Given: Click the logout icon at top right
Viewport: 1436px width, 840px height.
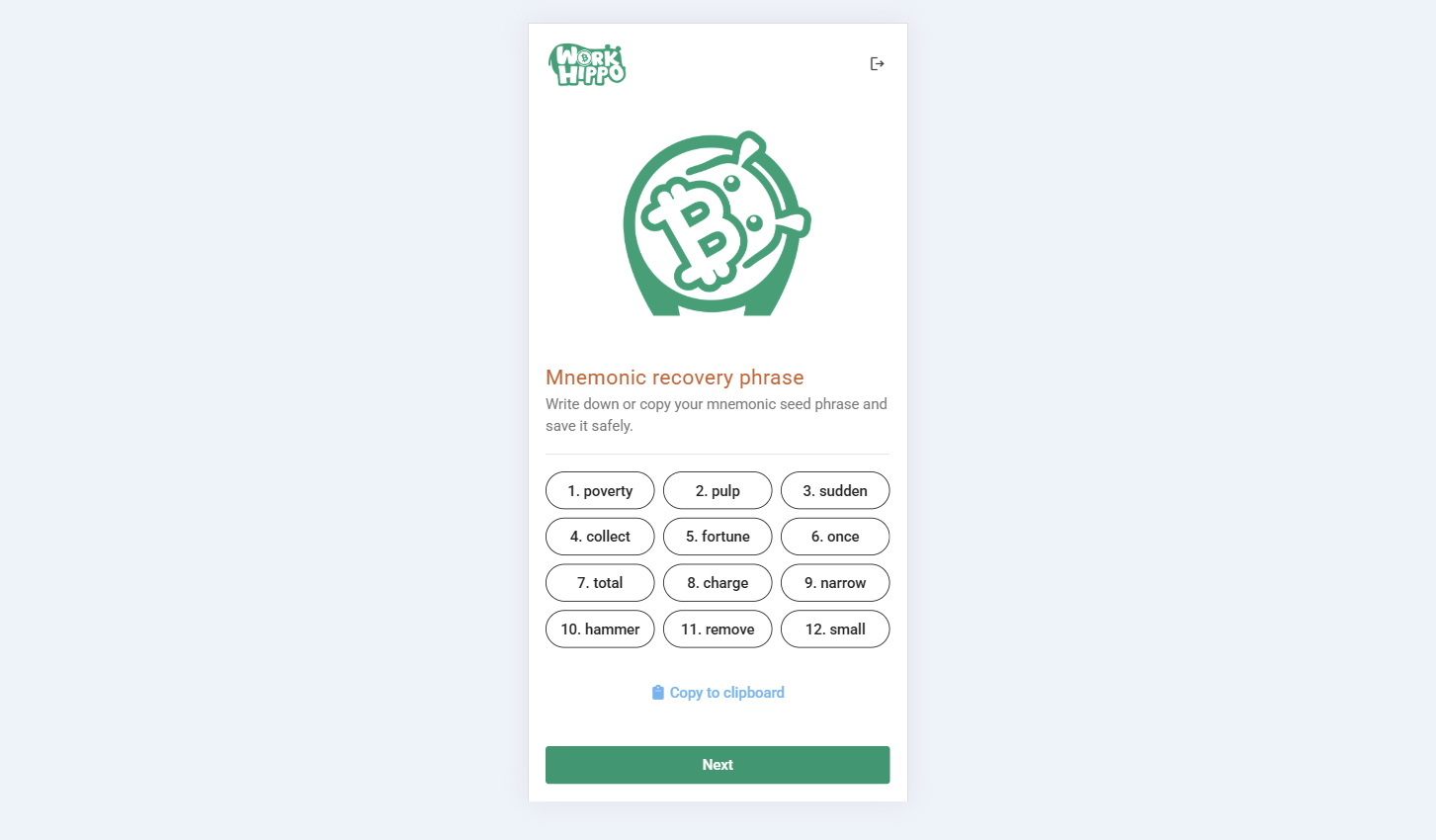Looking at the screenshot, I should pyautogui.click(x=877, y=64).
